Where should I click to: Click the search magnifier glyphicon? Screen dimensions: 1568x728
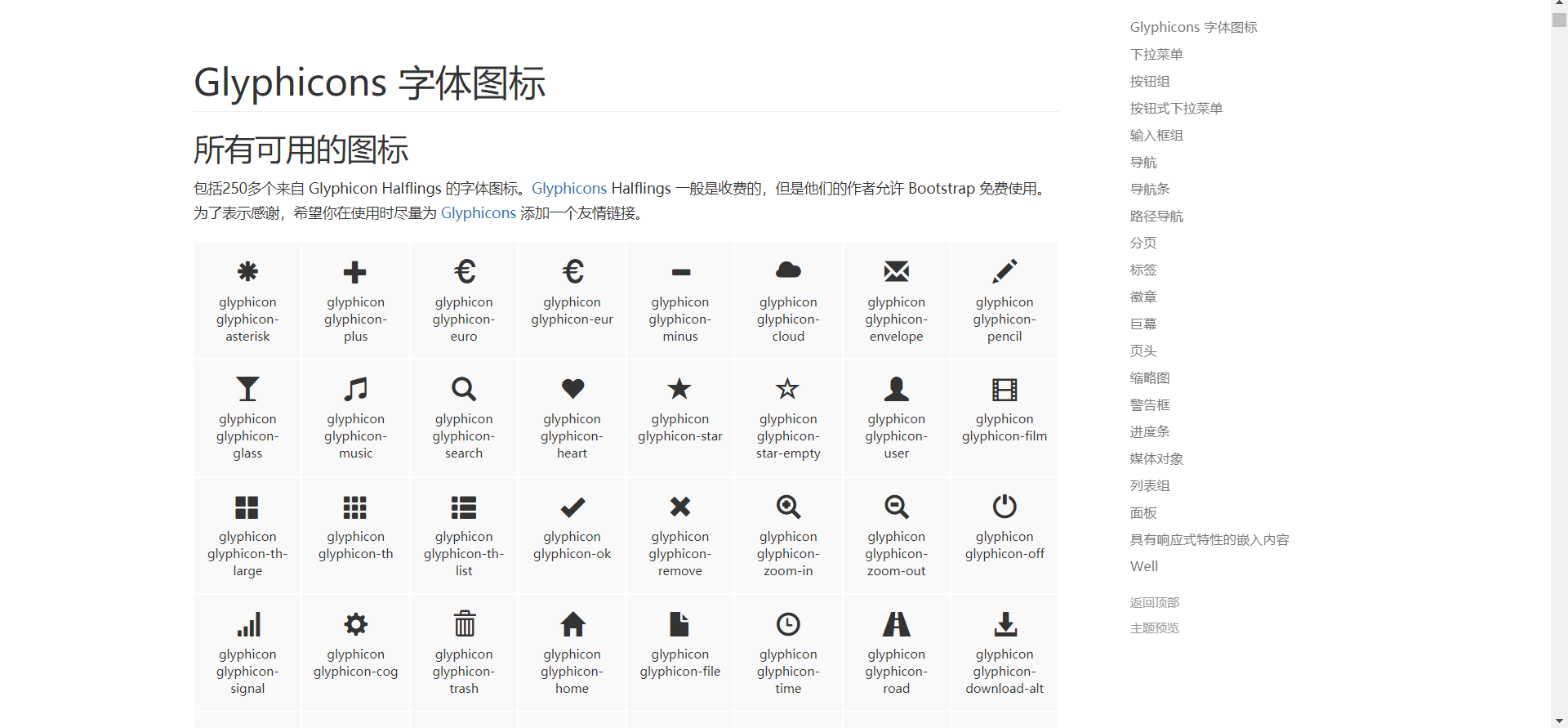[464, 388]
